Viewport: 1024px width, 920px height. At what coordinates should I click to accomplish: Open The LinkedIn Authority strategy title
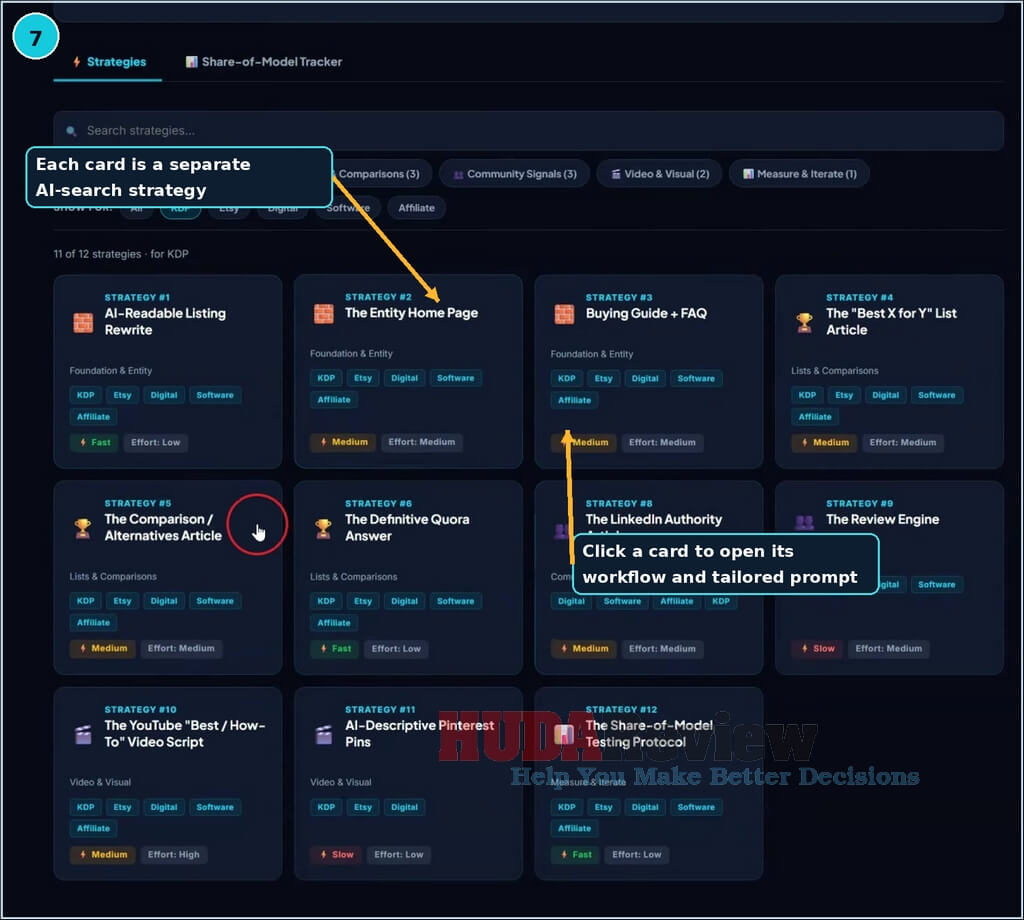(x=654, y=520)
